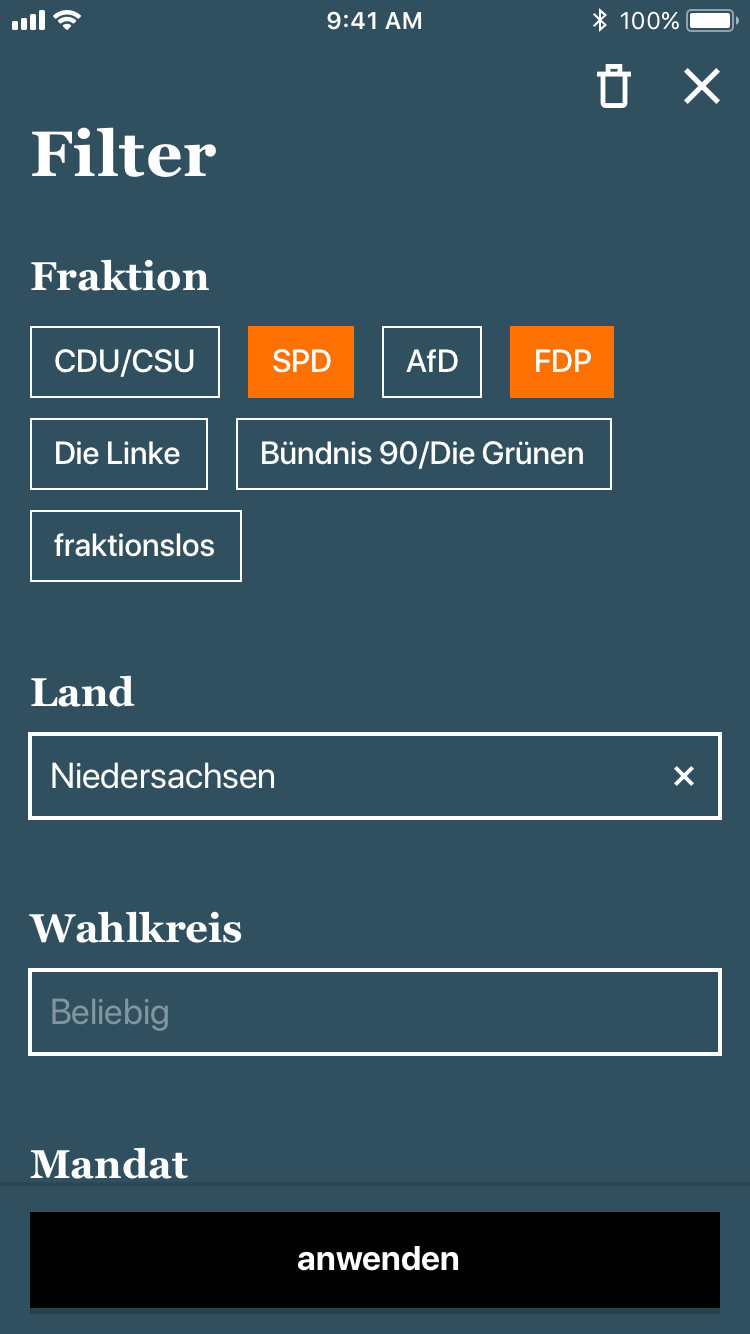Clear the Niedersachsen selection
750x1334 pixels.
684,776
